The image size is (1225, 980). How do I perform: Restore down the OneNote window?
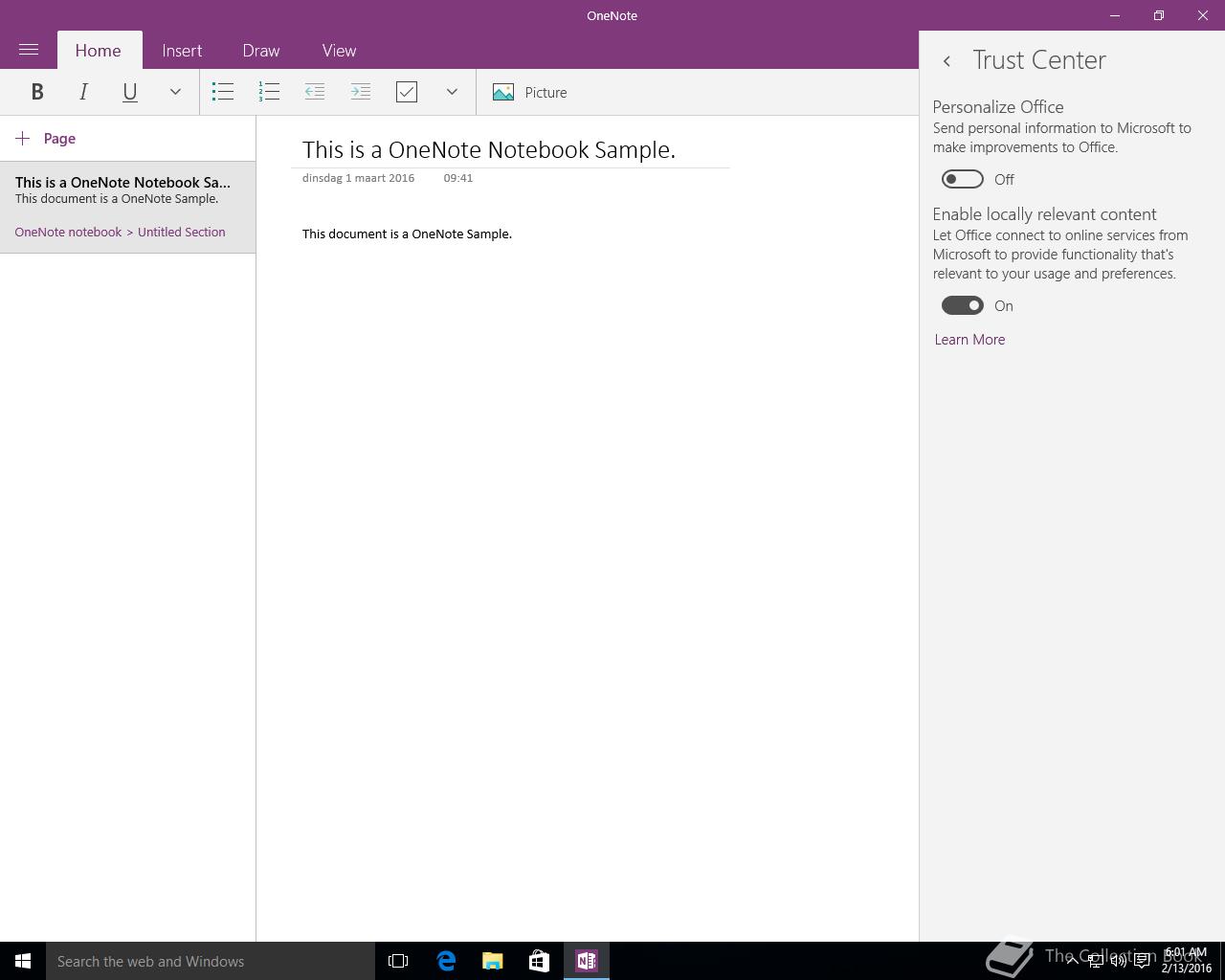point(1159,15)
